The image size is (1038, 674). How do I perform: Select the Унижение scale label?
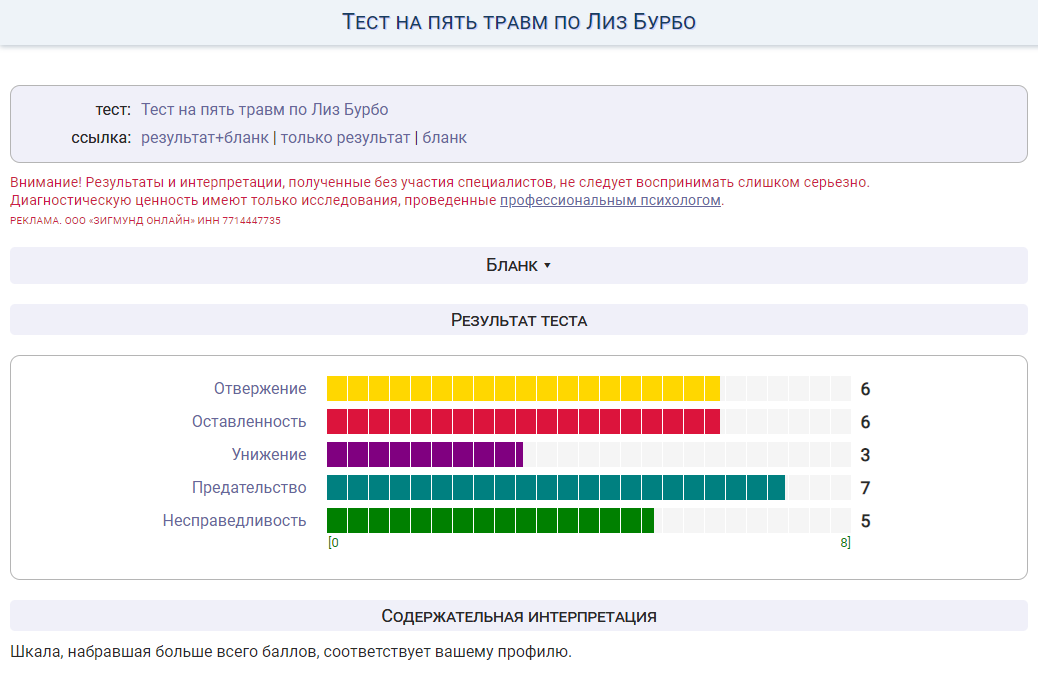click(x=269, y=455)
